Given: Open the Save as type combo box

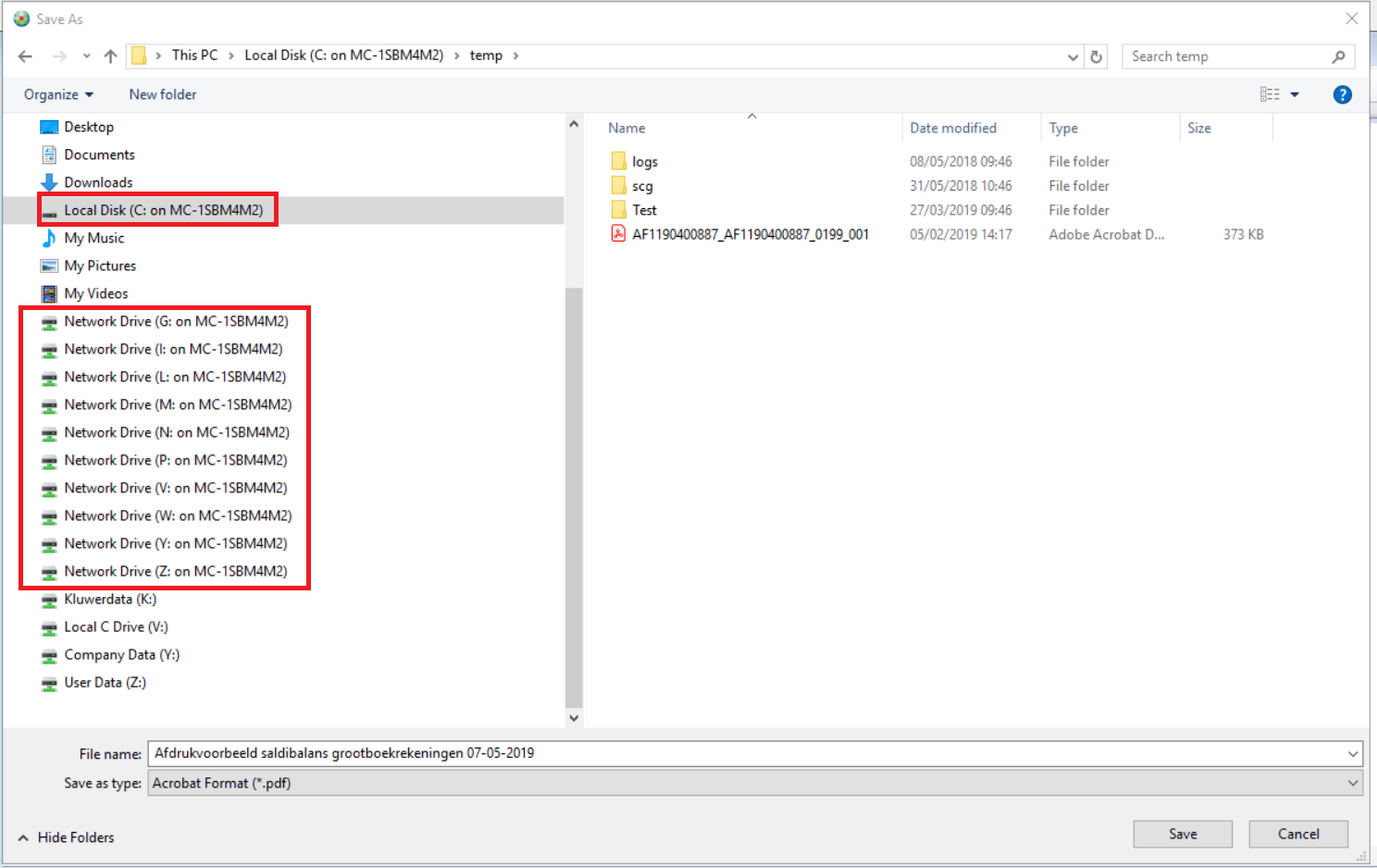Looking at the screenshot, I should pyautogui.click(x=755, y=783).
